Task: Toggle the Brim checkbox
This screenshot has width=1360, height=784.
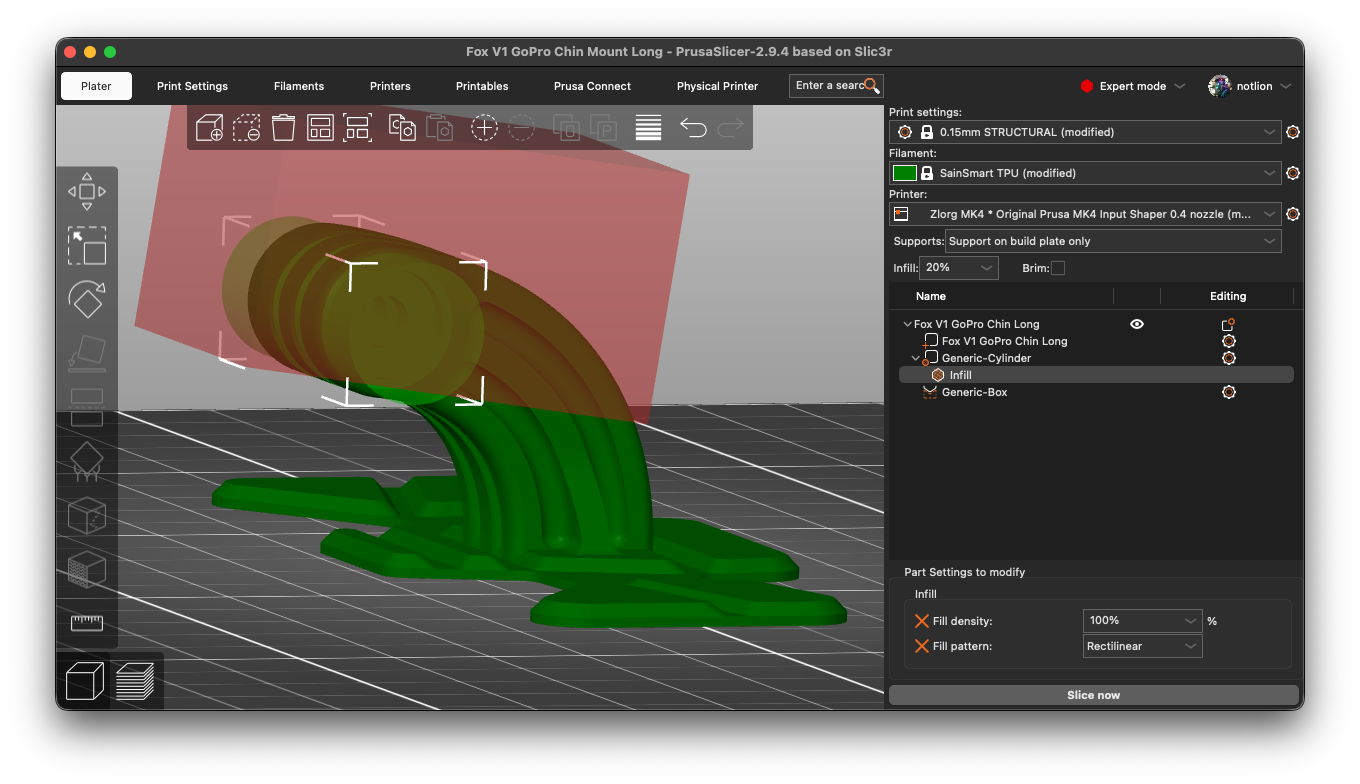Action: (x=1058, y=268)
